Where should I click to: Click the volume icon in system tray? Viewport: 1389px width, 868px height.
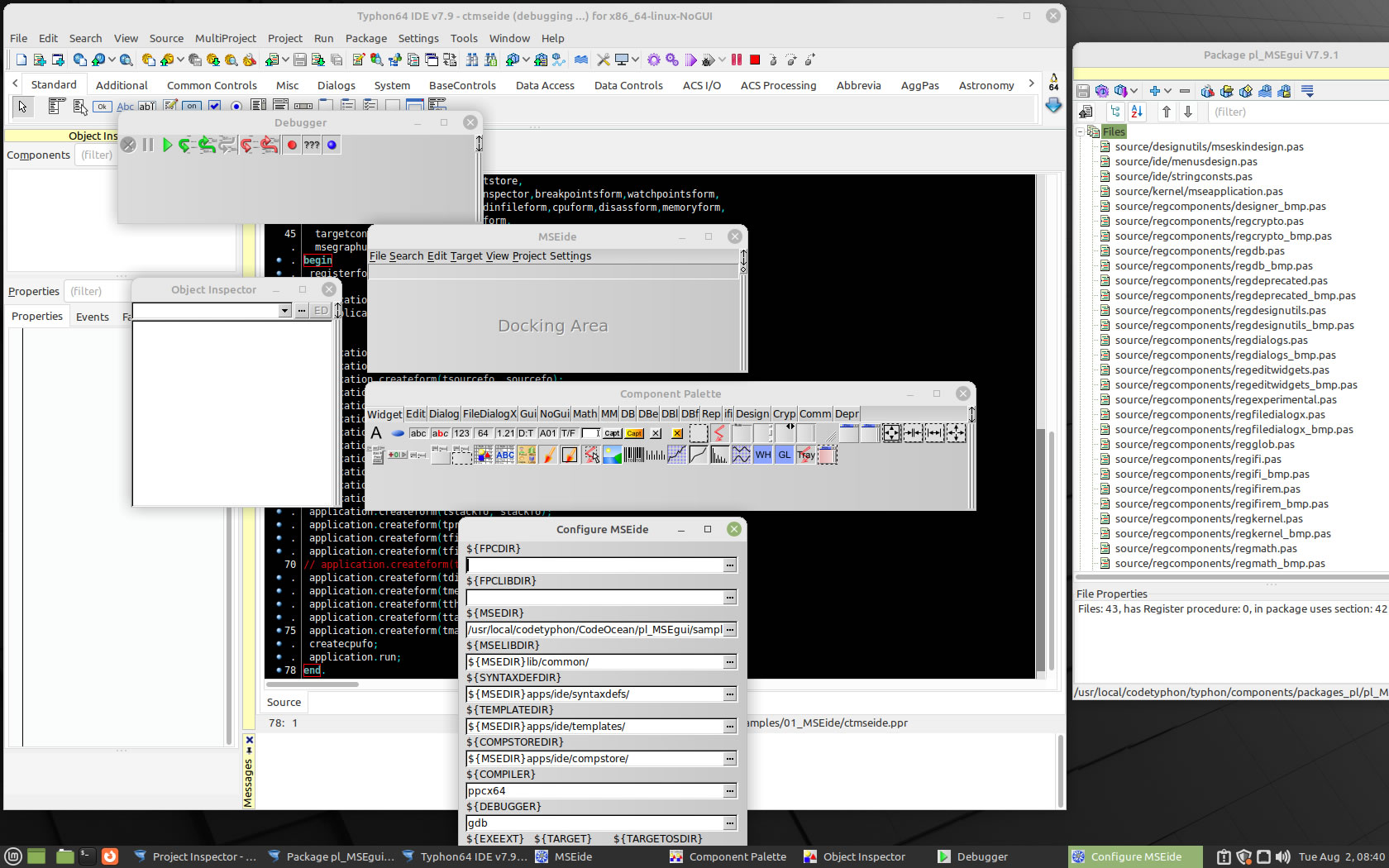coord(1282,856)
